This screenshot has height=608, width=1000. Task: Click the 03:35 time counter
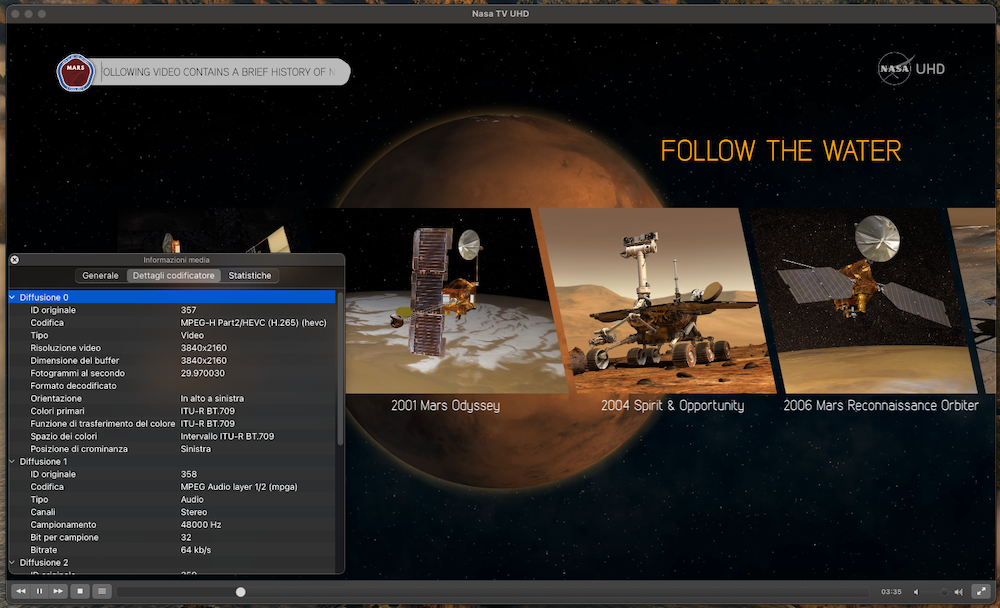point(891,592)
